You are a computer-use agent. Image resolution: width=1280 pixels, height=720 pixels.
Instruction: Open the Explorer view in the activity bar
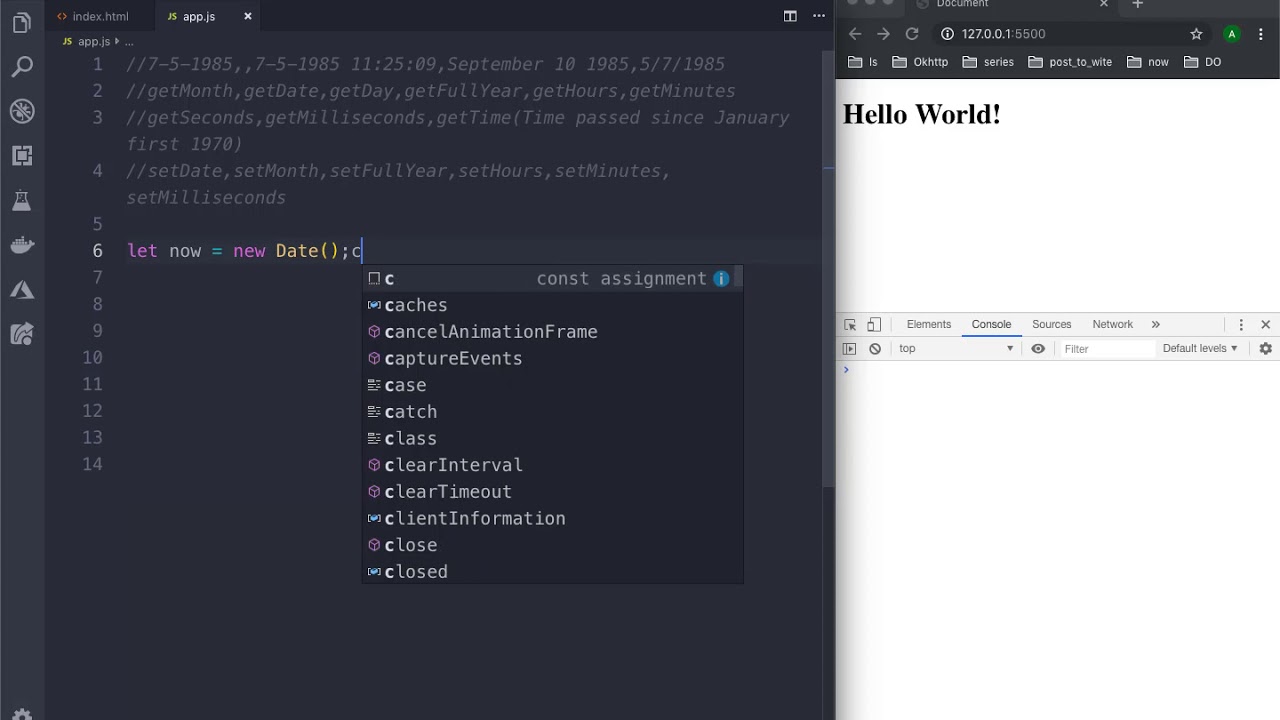click(x=22, y=23)
